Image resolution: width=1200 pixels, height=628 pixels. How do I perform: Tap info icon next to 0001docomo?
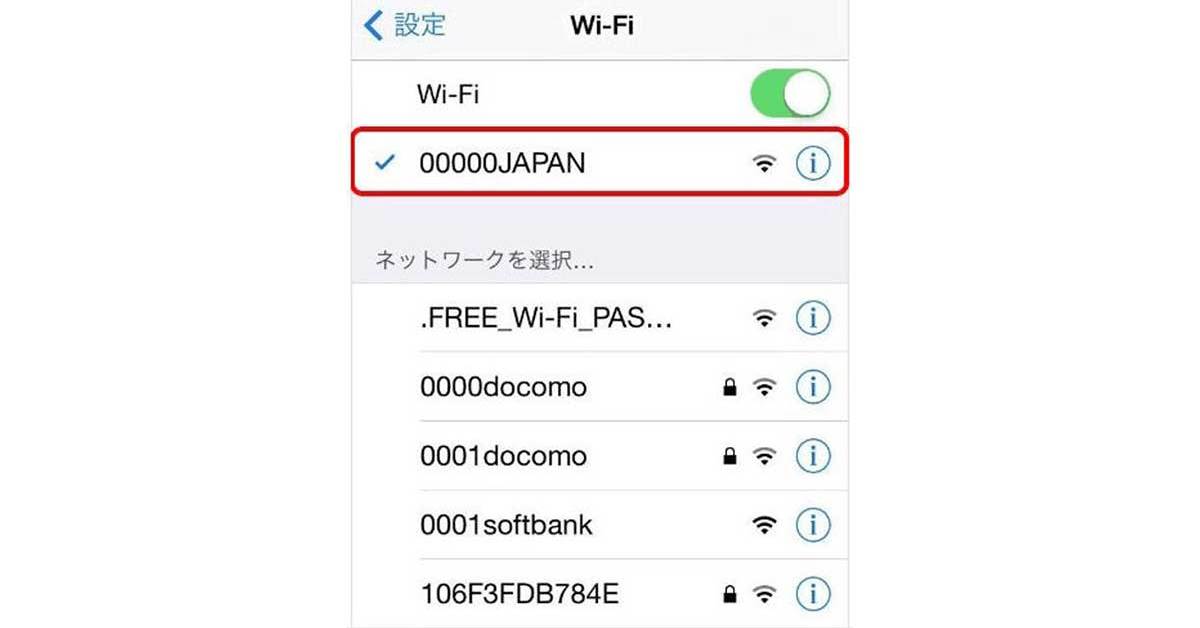(813, 456)
